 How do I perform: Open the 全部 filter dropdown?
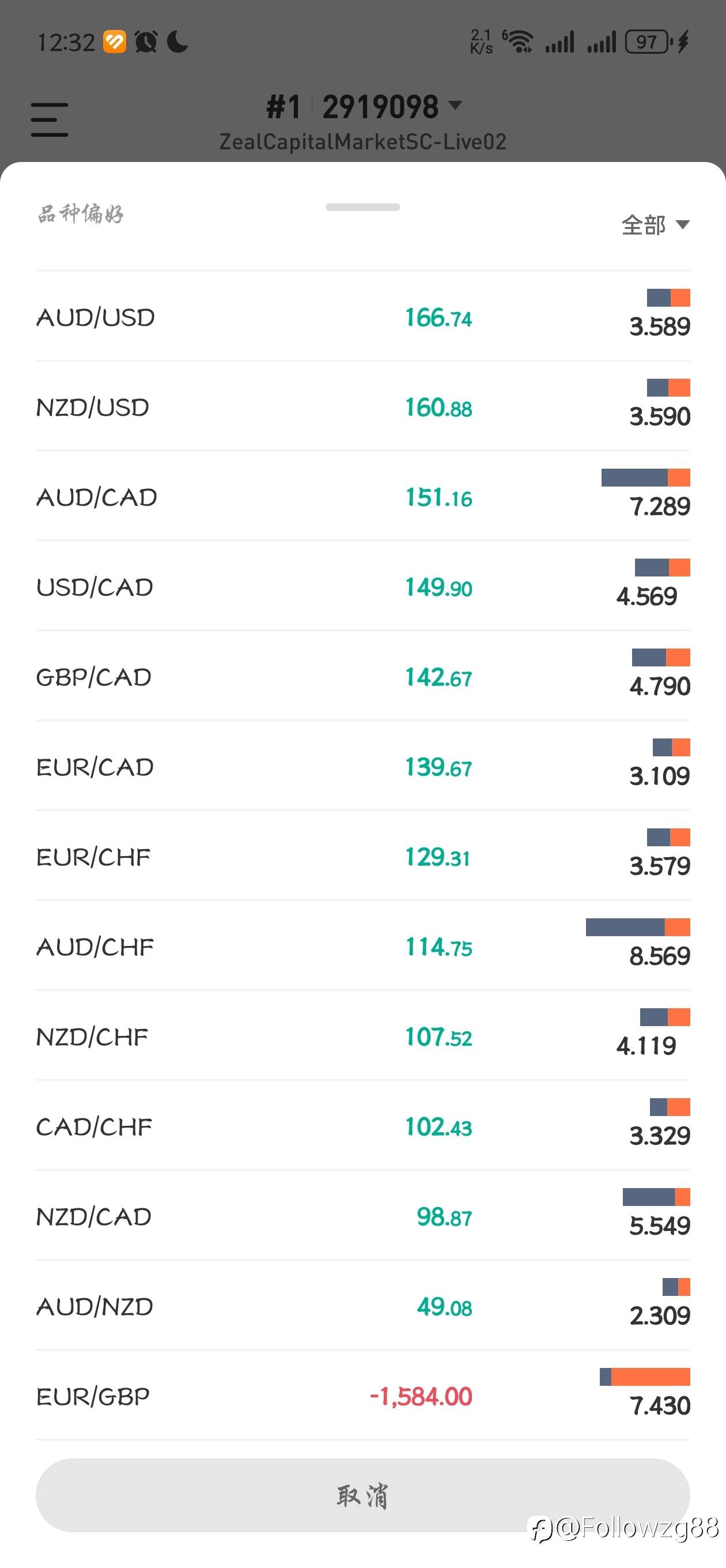[x=655, y=225]
